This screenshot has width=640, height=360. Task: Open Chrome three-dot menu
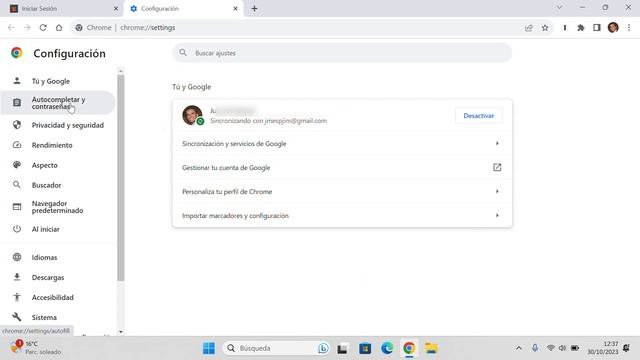point(629,28)
